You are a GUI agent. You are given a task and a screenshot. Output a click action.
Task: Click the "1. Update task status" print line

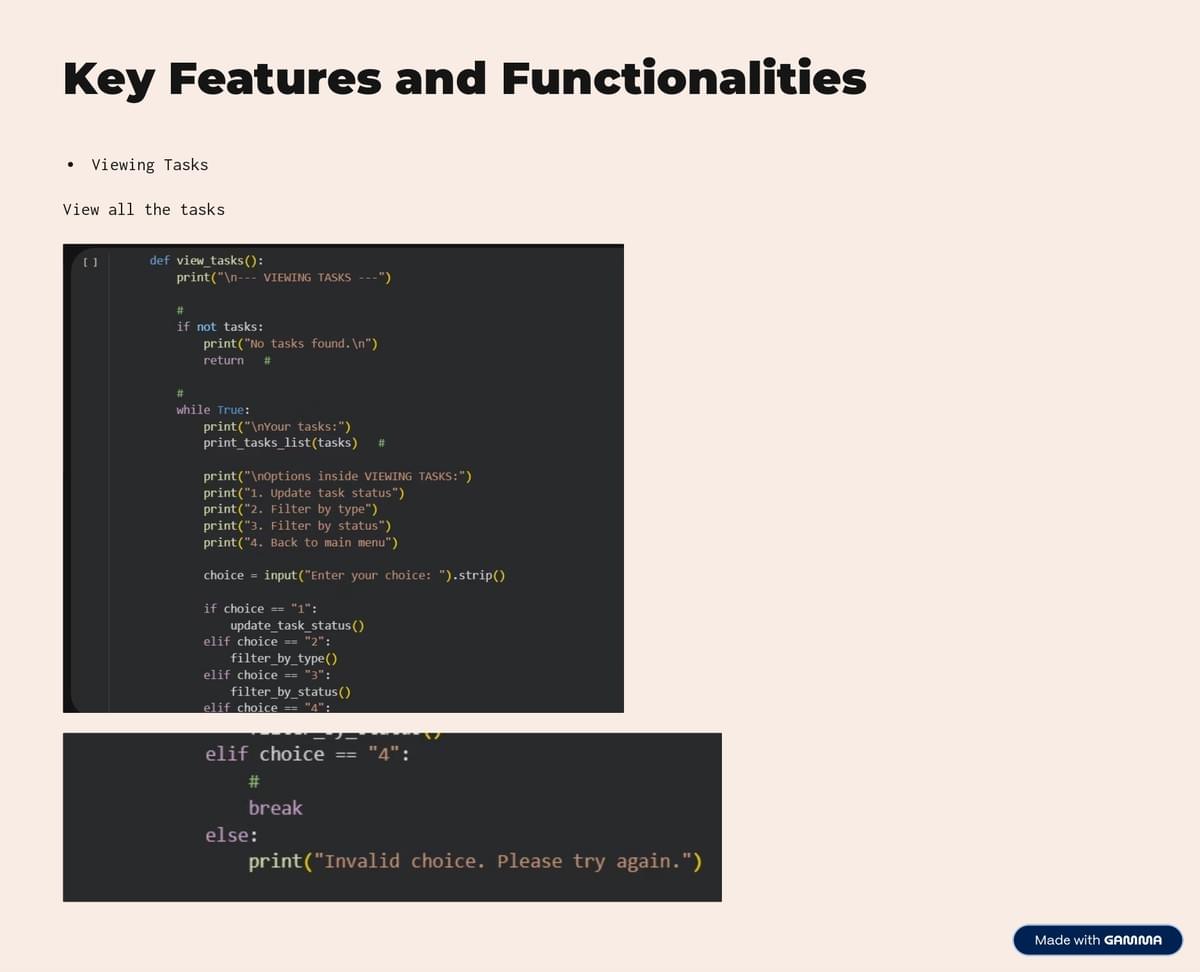[303, 493]
